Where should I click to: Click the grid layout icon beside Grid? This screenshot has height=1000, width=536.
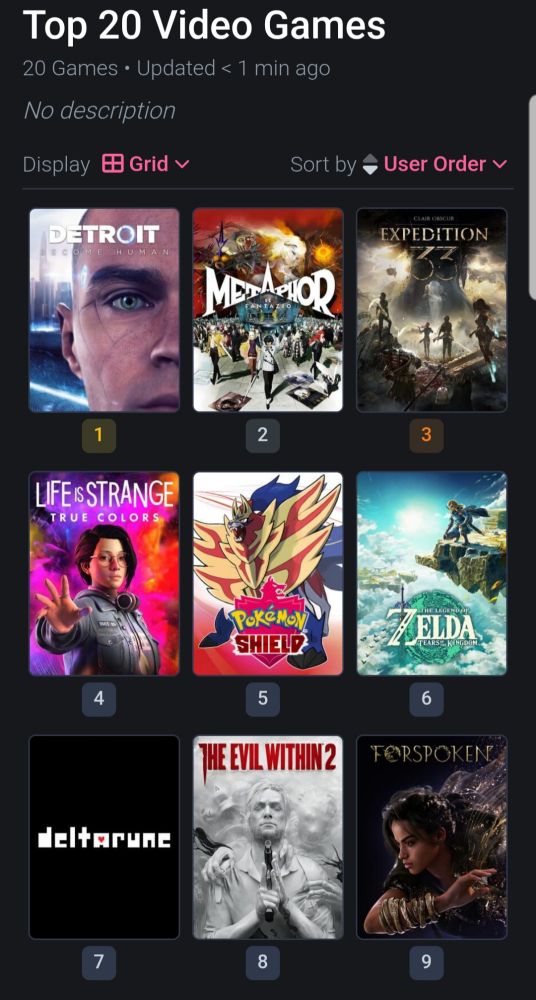coord(113,164)
